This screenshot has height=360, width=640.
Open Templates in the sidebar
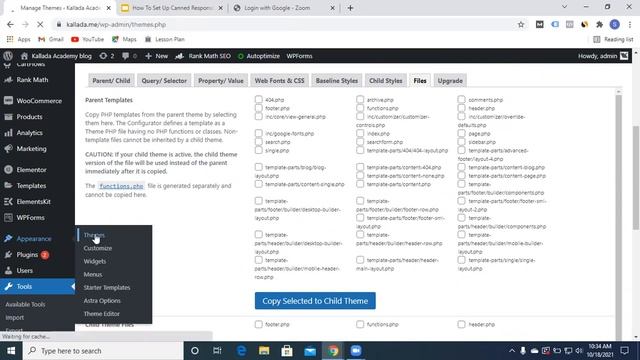tap(31, 186)
